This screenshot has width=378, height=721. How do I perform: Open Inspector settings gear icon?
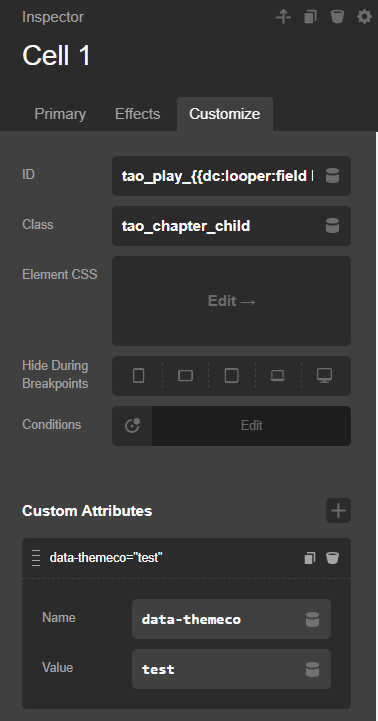pos(364,17)
